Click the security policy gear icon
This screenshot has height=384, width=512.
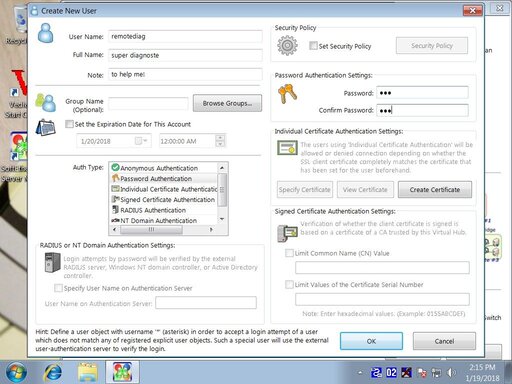click(x=287, y=46)
